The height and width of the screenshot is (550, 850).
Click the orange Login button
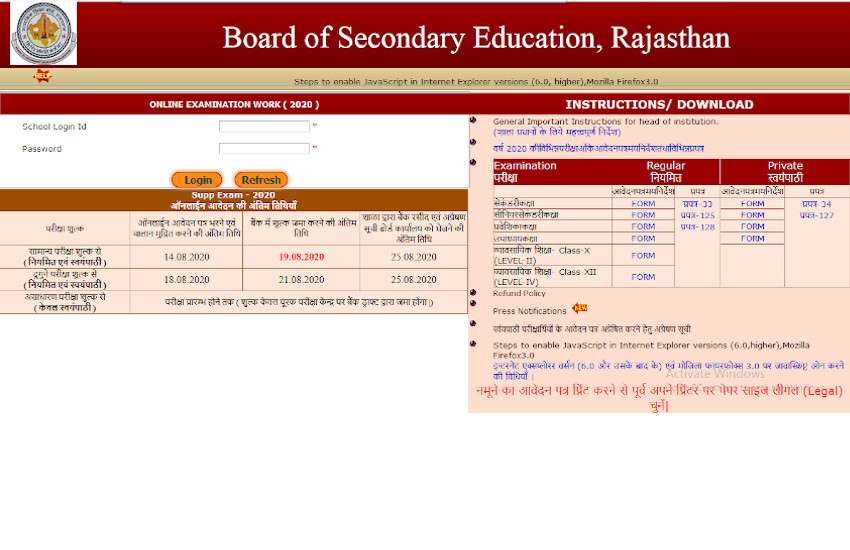click(x=197, y=180)
